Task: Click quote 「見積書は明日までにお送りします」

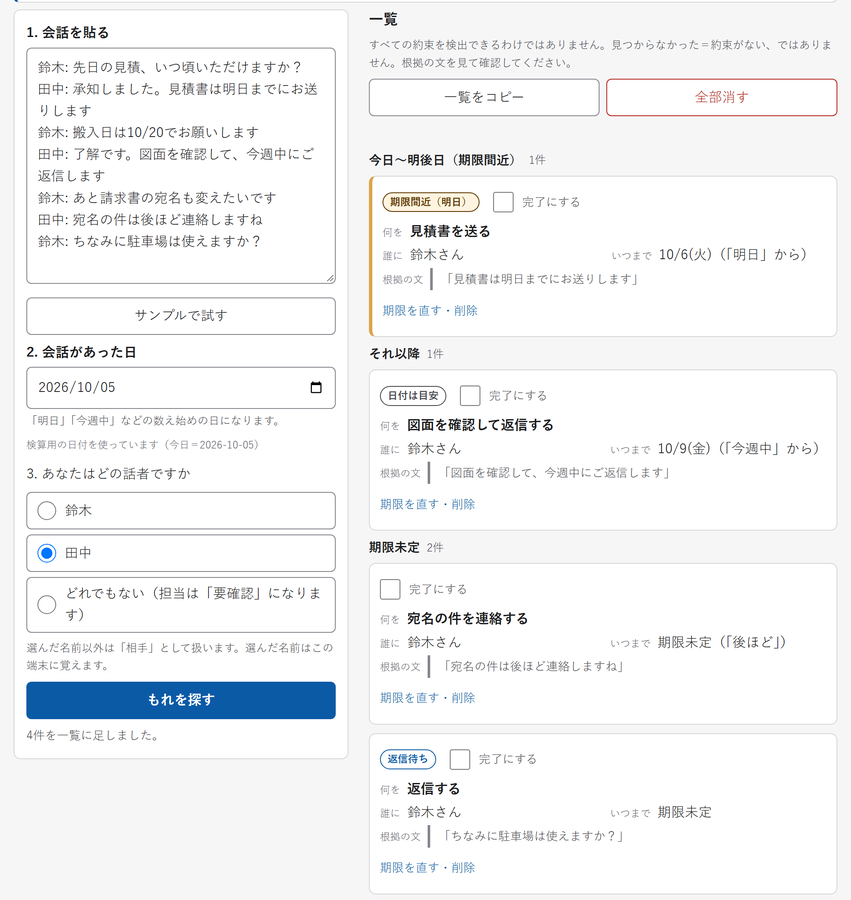Action: tap(542, 280)
